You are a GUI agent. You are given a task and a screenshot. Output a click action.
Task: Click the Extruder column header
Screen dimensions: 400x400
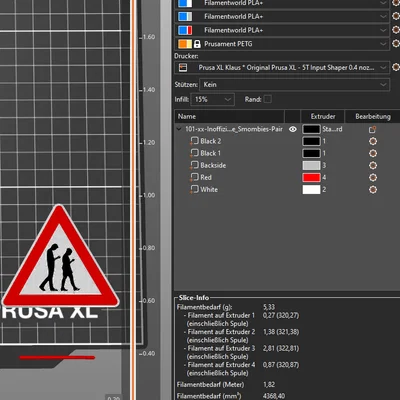tap(323, 116)
